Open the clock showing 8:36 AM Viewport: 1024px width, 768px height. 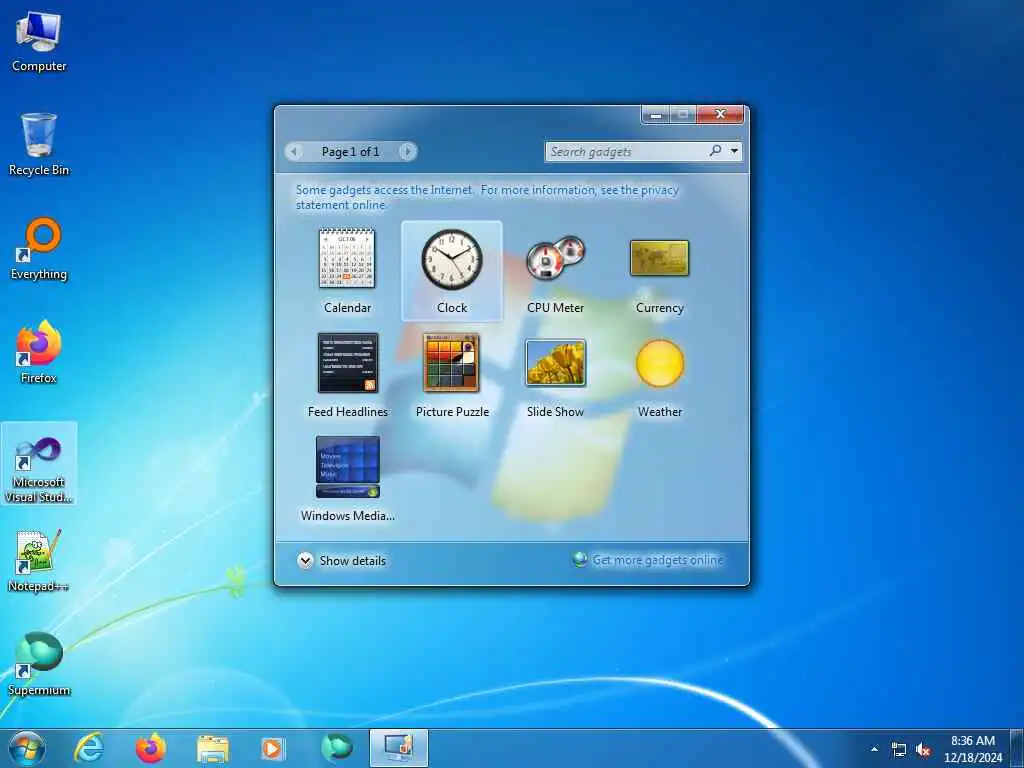[973, 749]
